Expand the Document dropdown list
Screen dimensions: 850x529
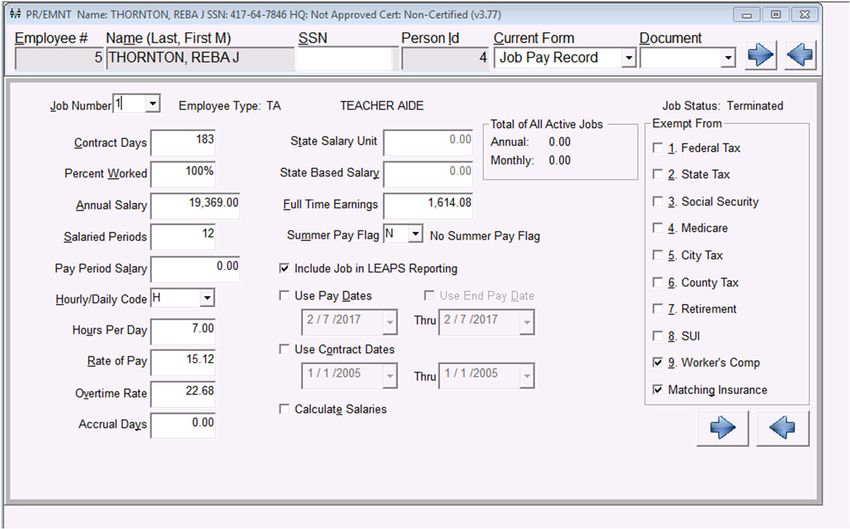727,58
